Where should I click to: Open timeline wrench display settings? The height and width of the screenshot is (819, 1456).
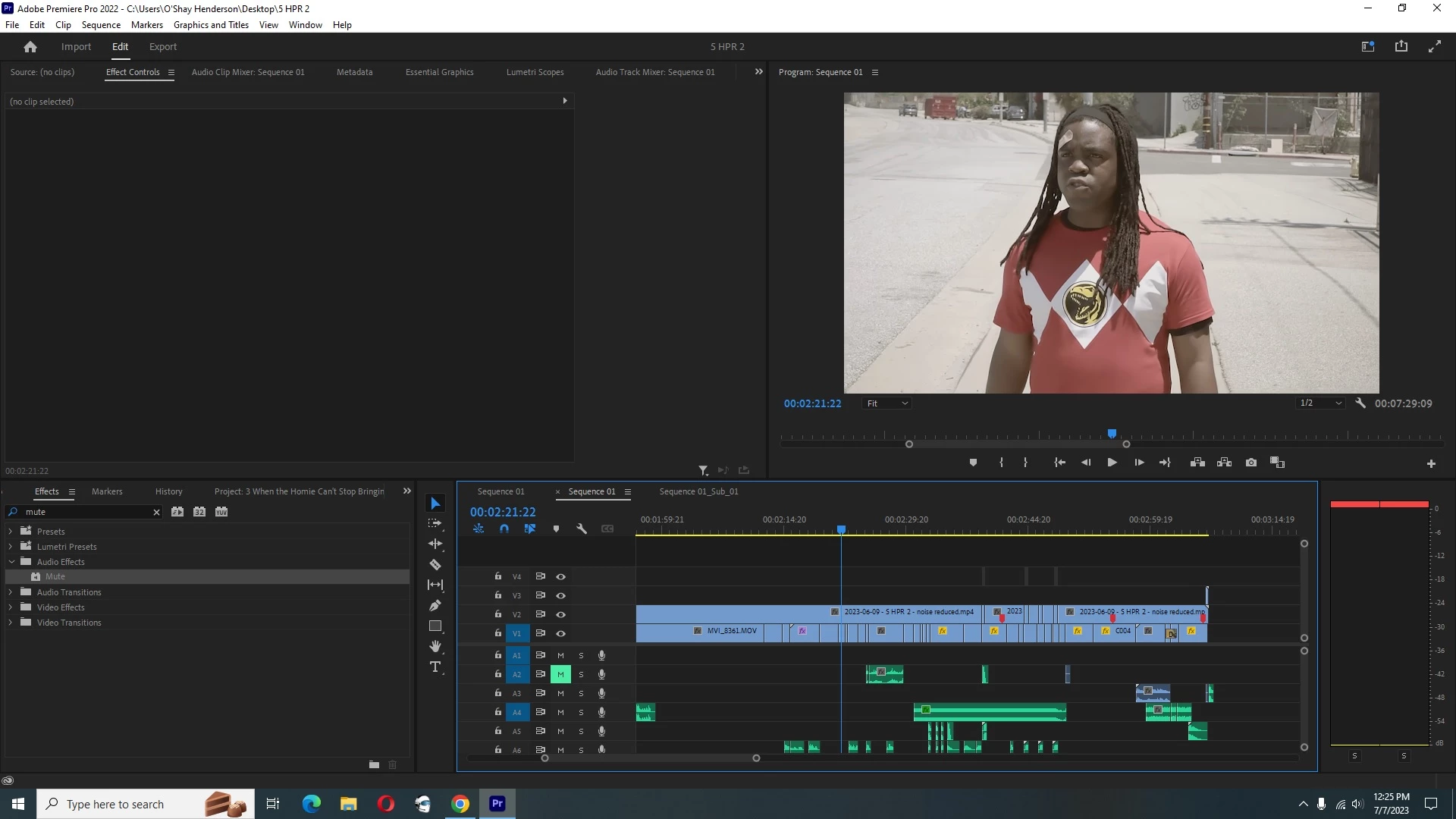tap(582, 529)
